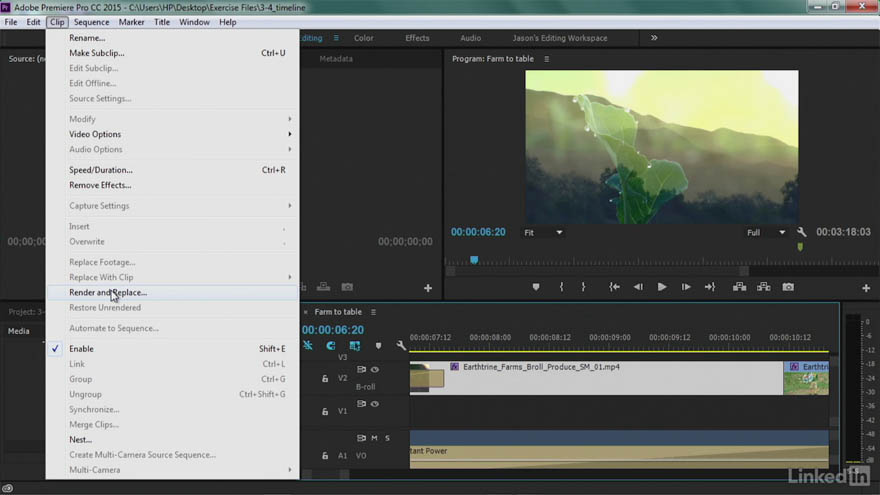The image size is (880, 495).
Task: Select Earthtrine_Farms_Broll_Produce_SM_01.mp4 clip
Action: (596, 378)
